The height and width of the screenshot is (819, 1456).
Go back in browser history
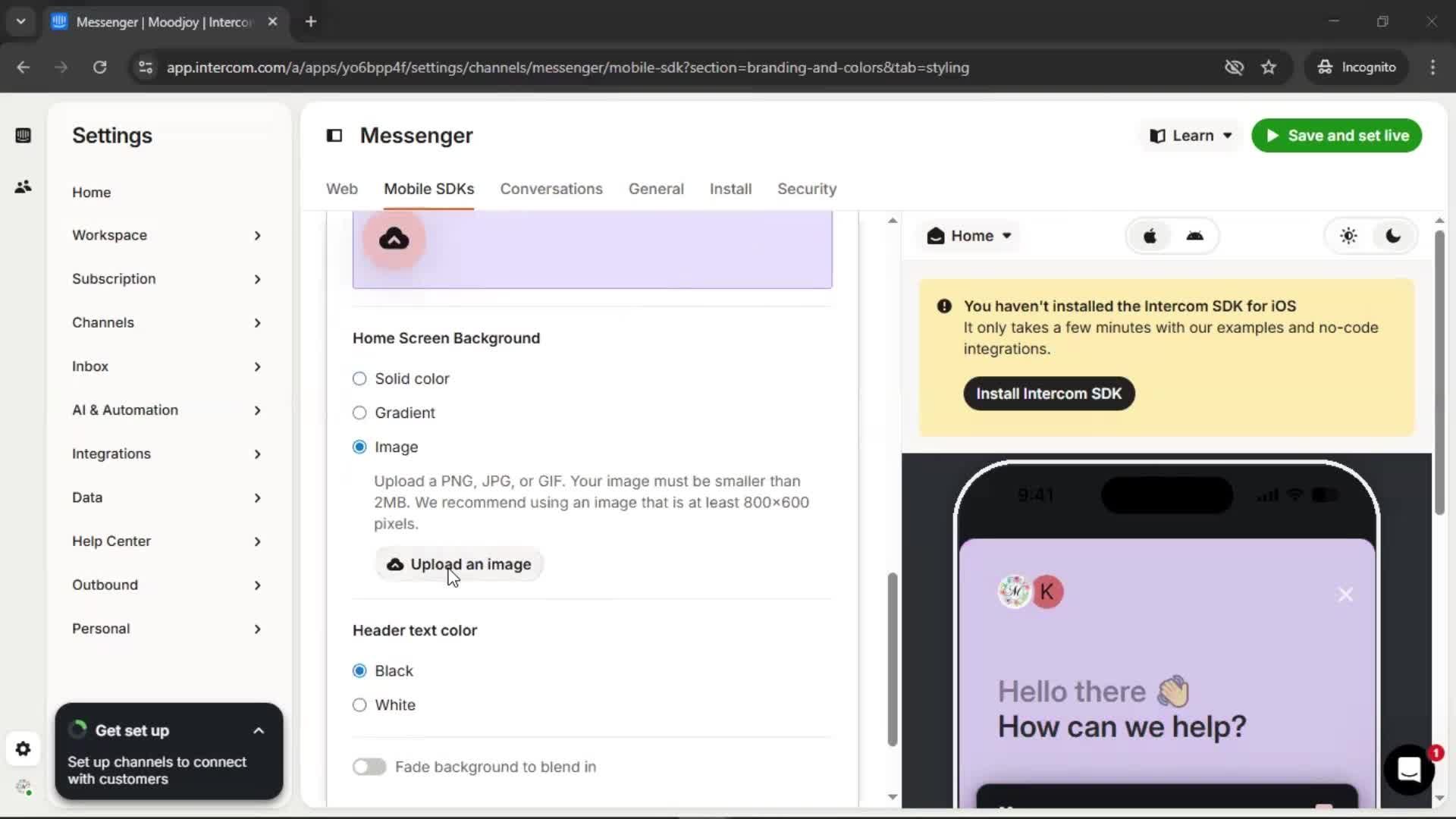pos(23,67)
